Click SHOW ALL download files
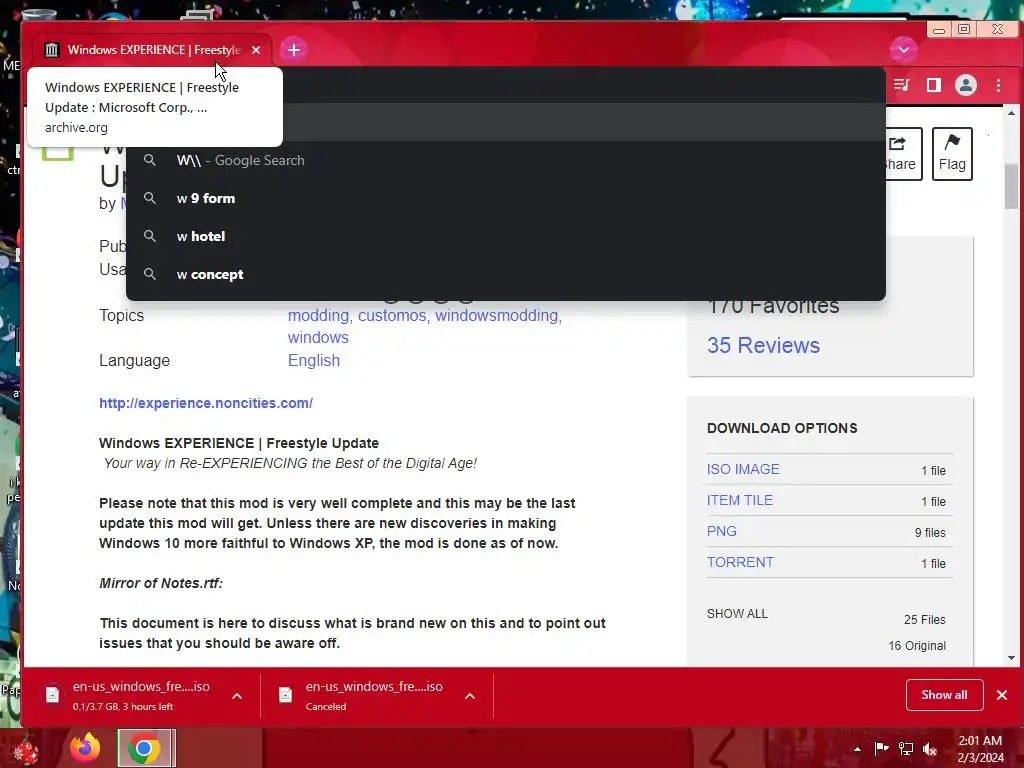Screen dimensions: 1024x768 [x=737, y=614]
